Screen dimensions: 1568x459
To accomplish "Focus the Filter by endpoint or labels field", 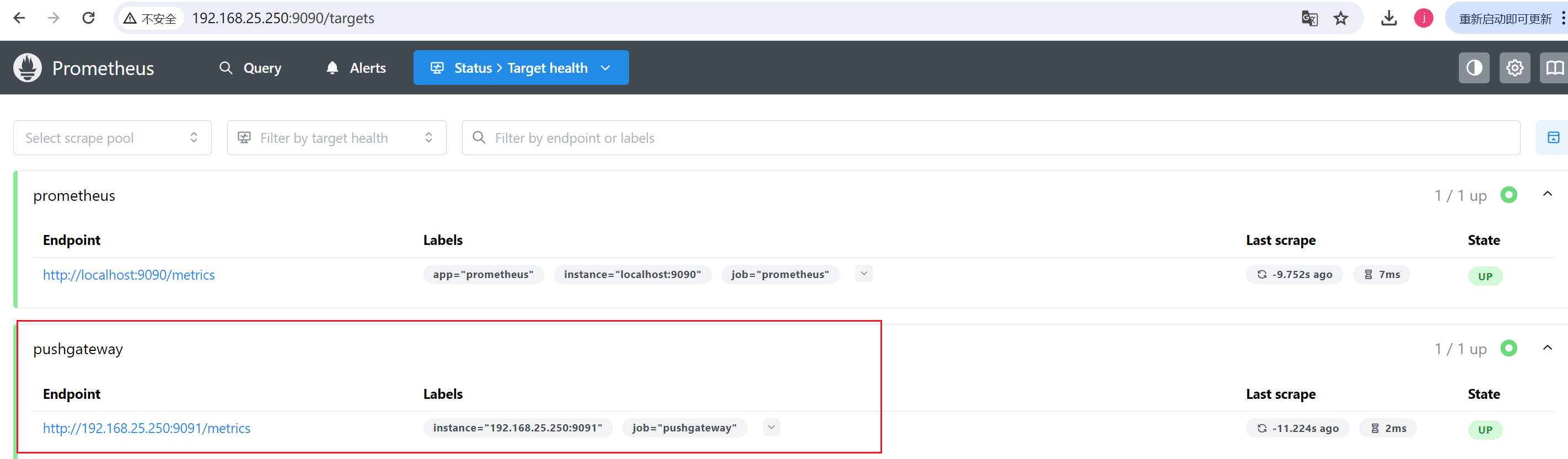I will [991, 137].
